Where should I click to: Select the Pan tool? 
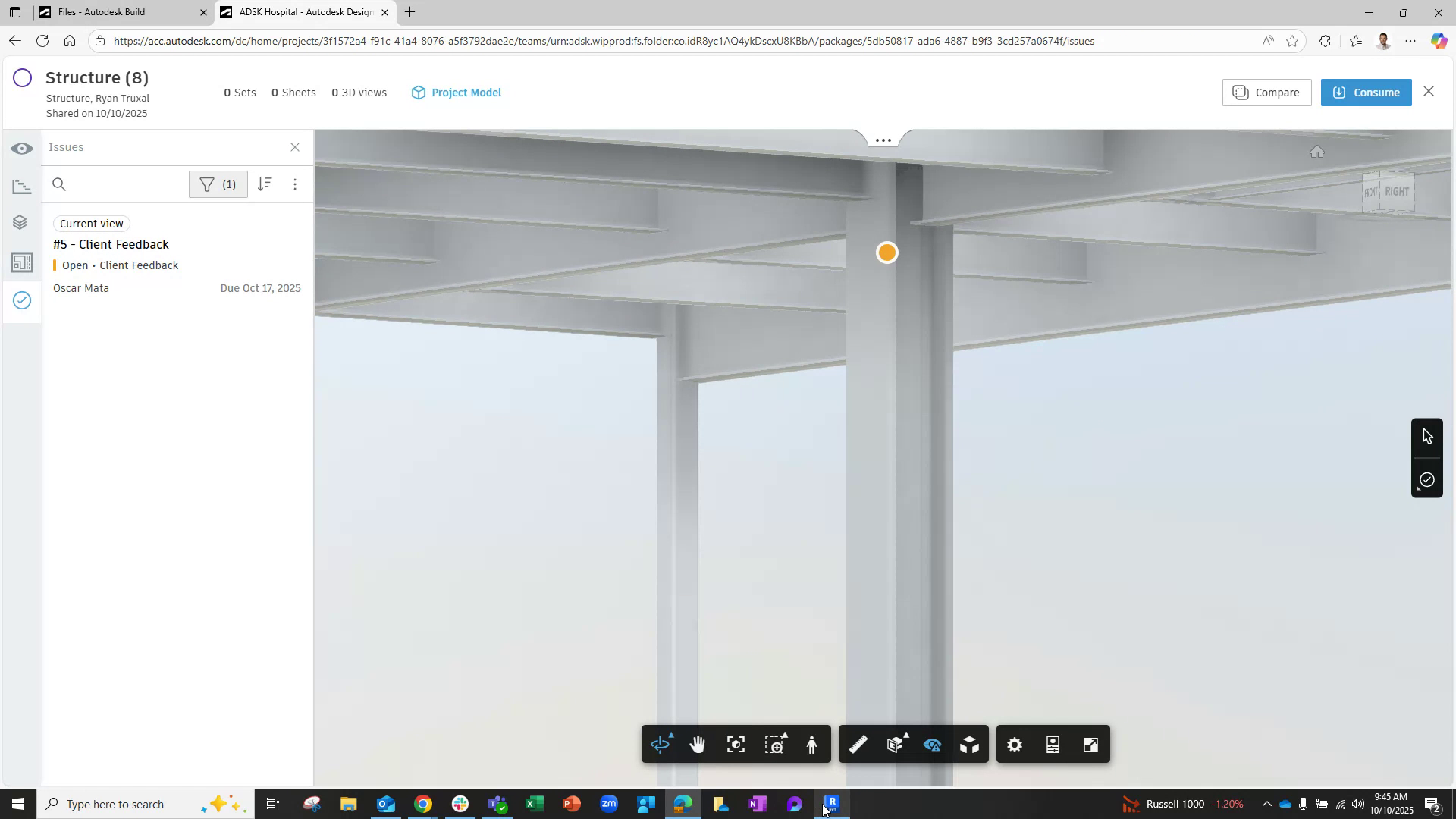(697, 744)
